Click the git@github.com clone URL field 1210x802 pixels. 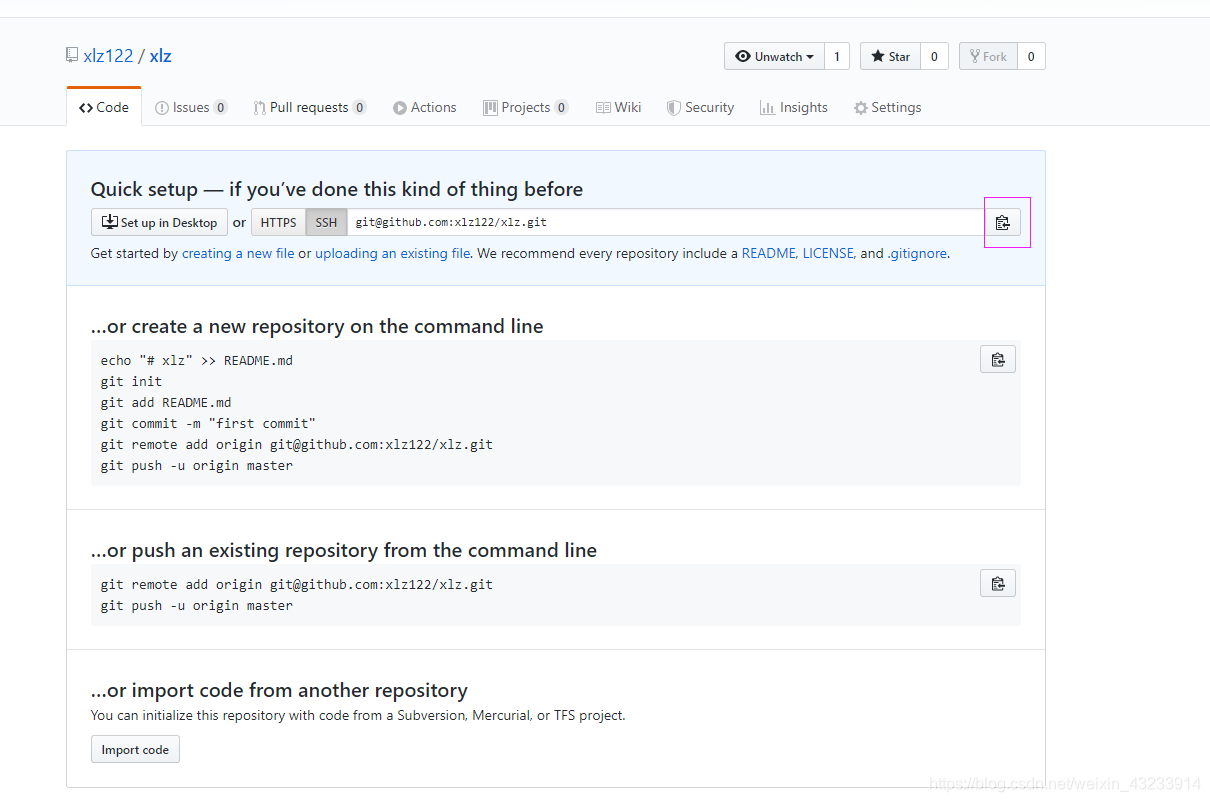[x=665, y=222]
